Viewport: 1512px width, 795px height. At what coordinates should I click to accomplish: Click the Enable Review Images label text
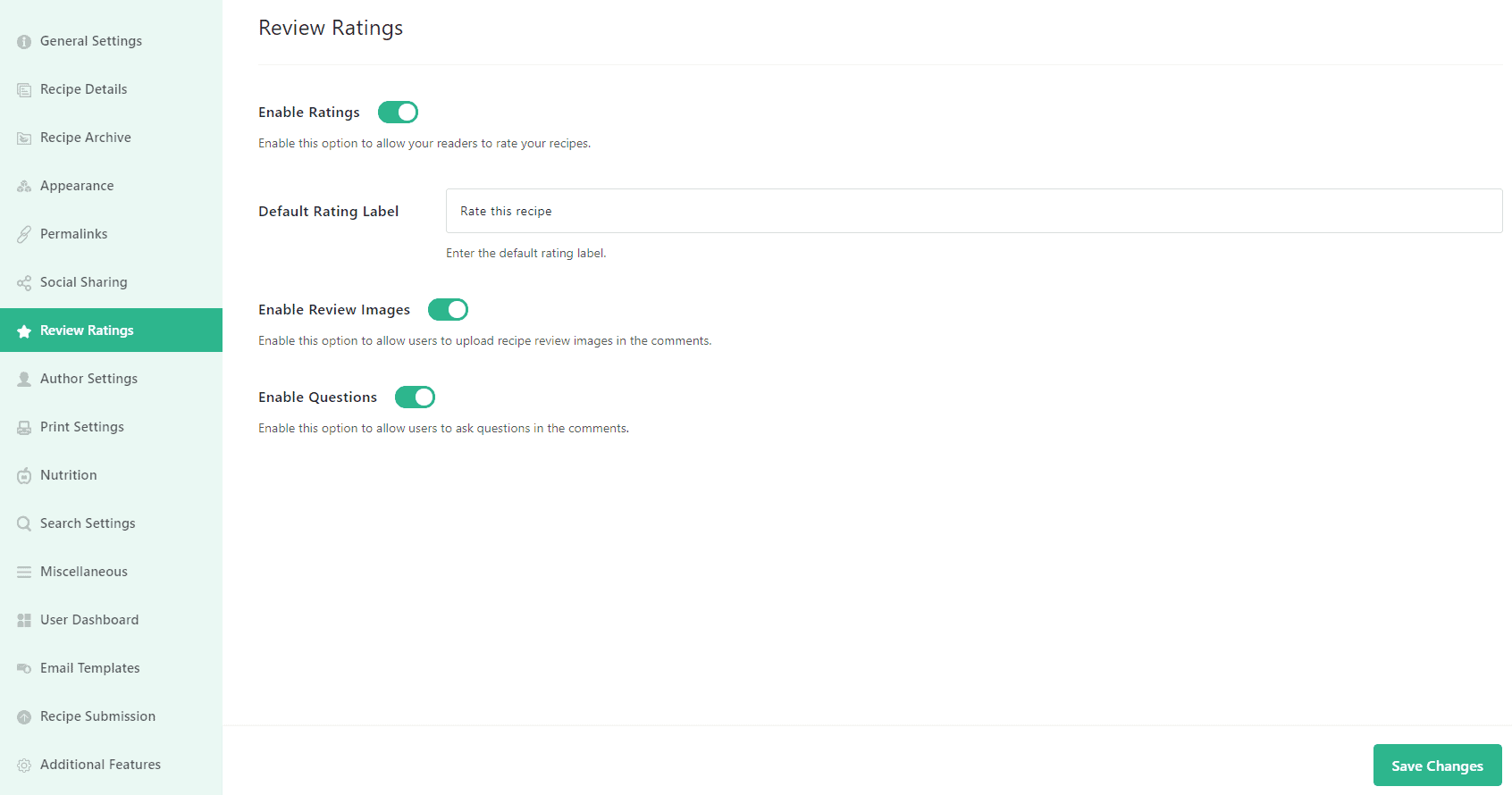[x=334, y=310]
